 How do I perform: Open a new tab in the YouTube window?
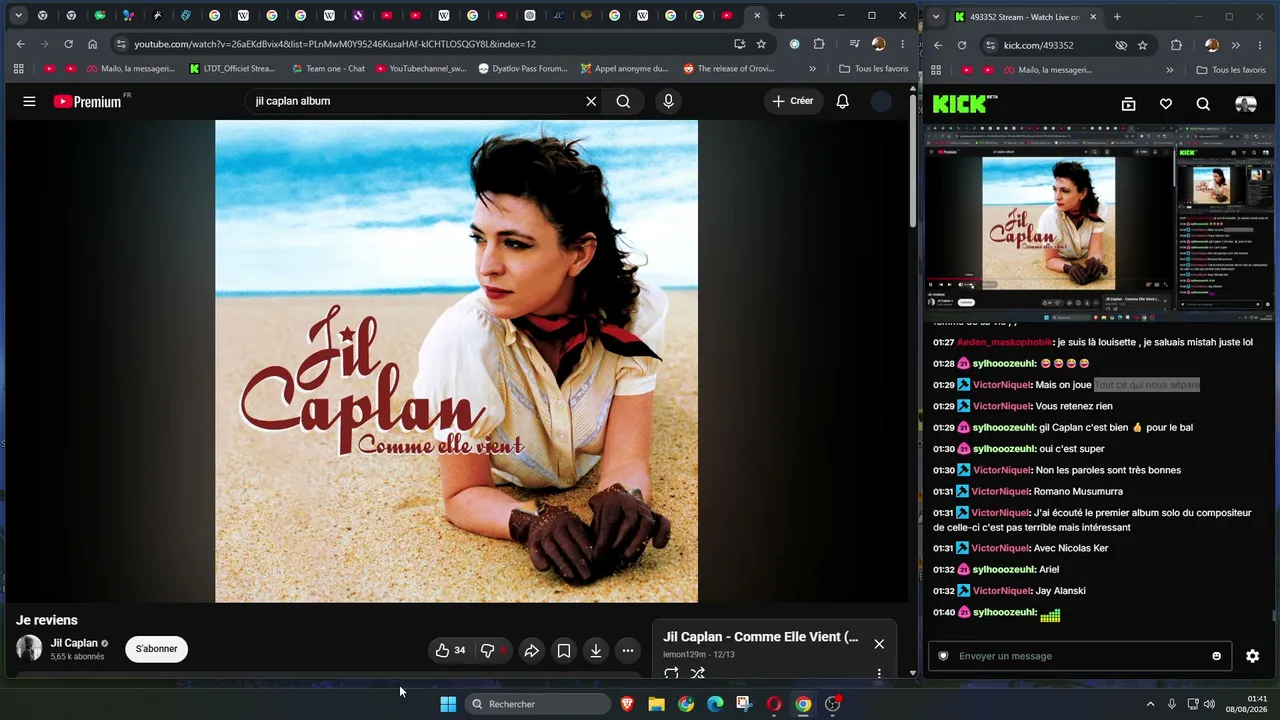[x=781, y=16]
